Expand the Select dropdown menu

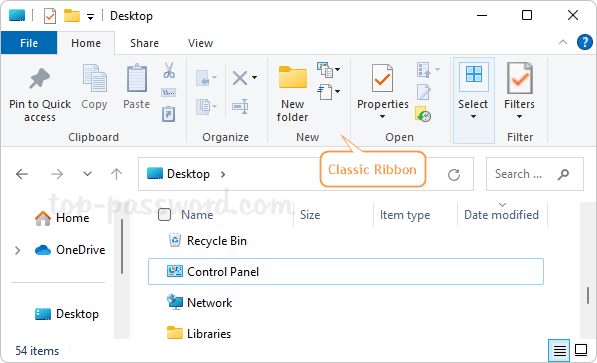point(473,101)
